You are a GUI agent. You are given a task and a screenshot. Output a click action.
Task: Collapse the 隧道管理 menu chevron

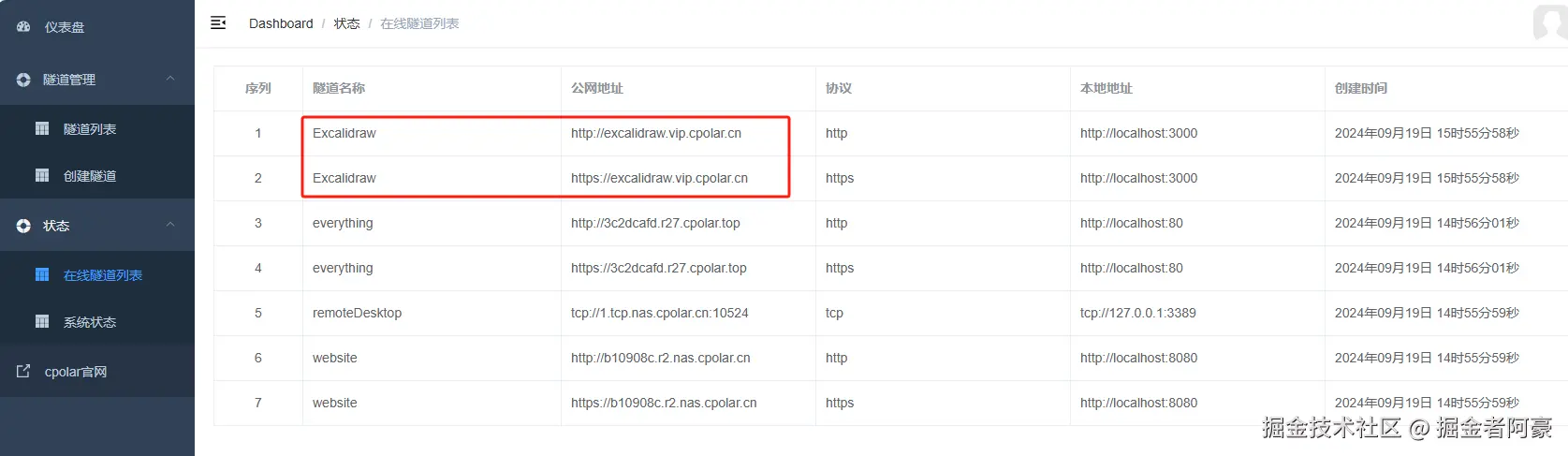170,79
